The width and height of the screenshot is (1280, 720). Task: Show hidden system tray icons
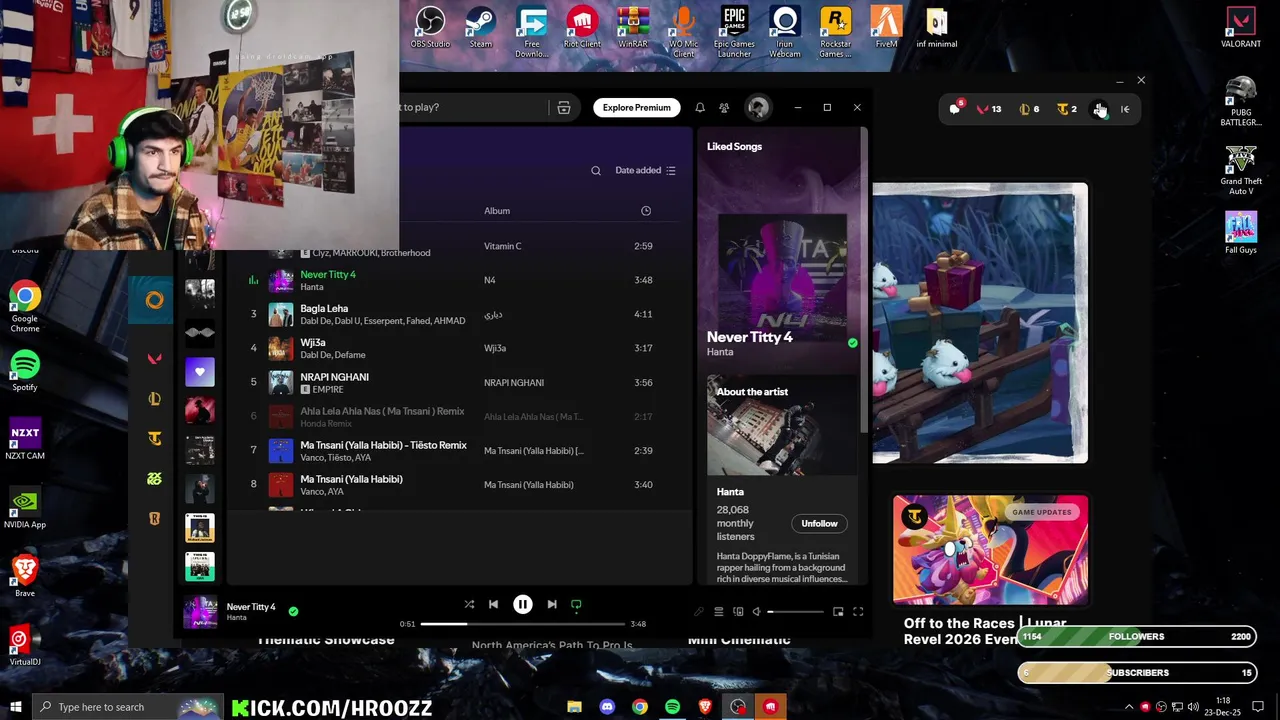[1131, 706]
